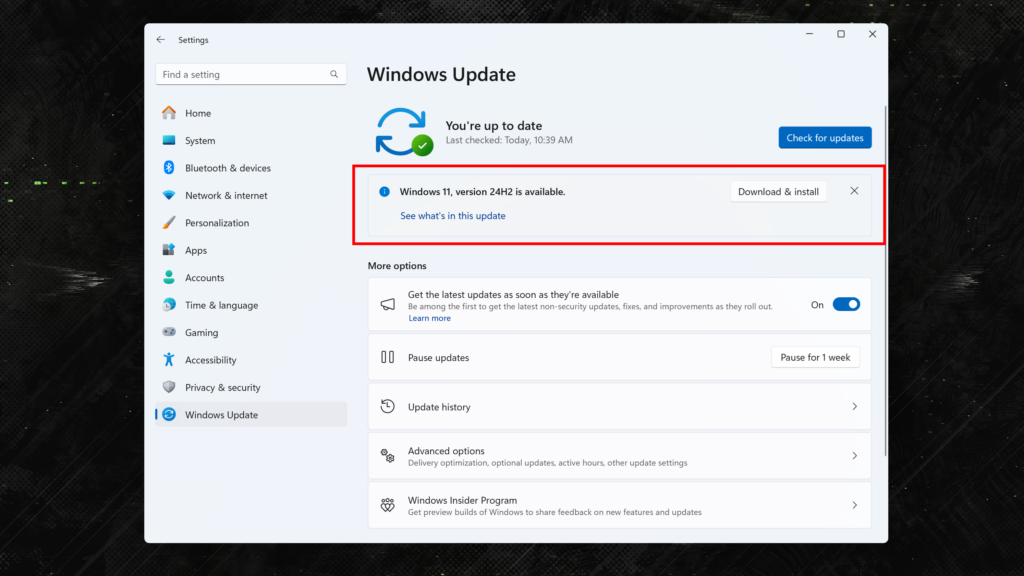Click the Advanced options gears icon

[x=388, y=456]
